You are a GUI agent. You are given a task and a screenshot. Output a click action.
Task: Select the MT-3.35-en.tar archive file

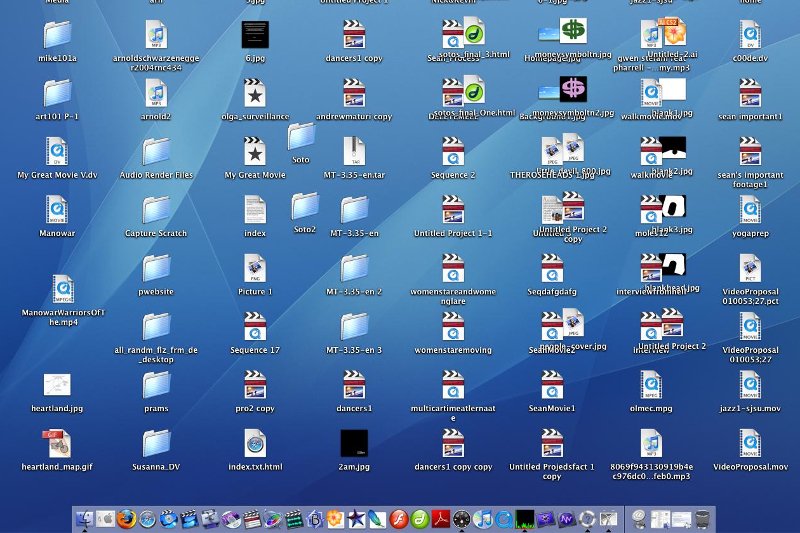tap(354, 151)
